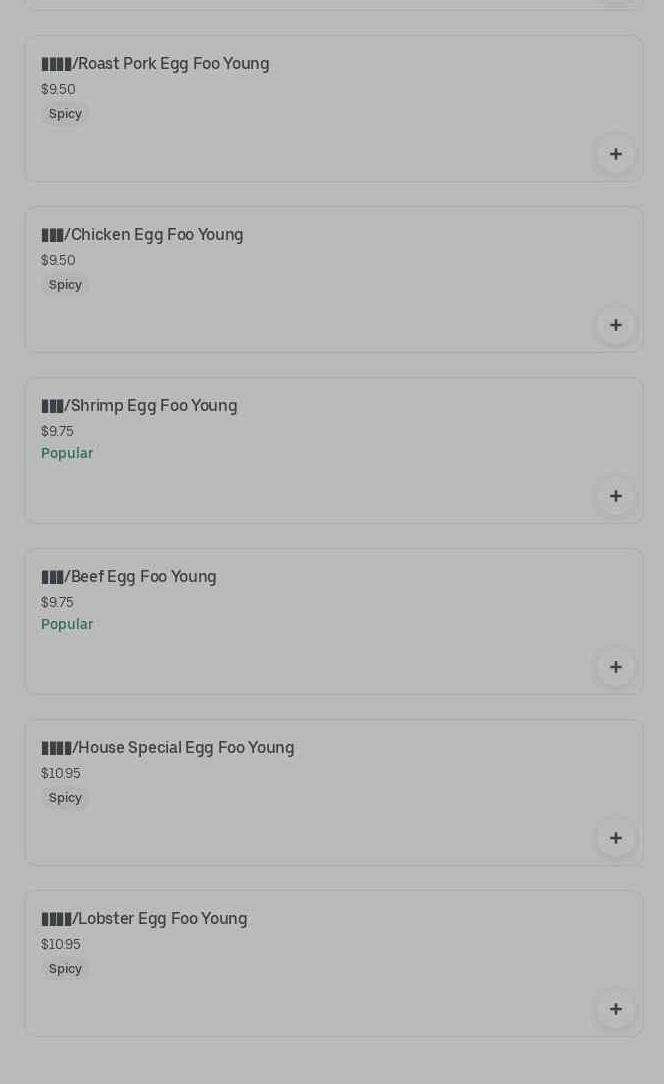
Task: Click Spicy tag under Chicken Egg Foo Young
Action: click(65, 285)
